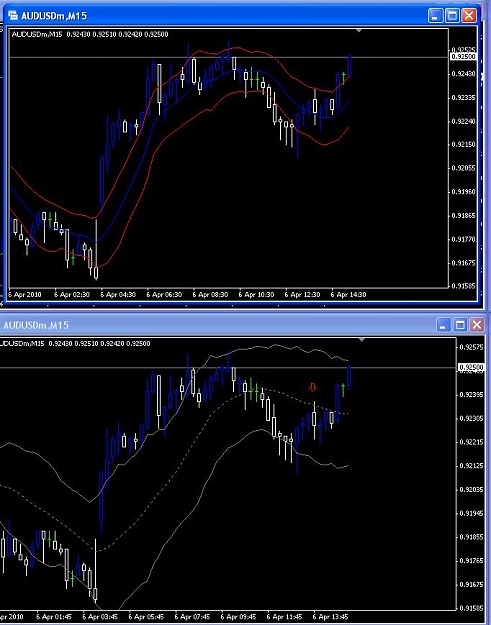The height and width of the screenshot is (625, 491).
Task: Close the upper AUDUSDm,M15 chart window
Action: (x=469, y=16)
